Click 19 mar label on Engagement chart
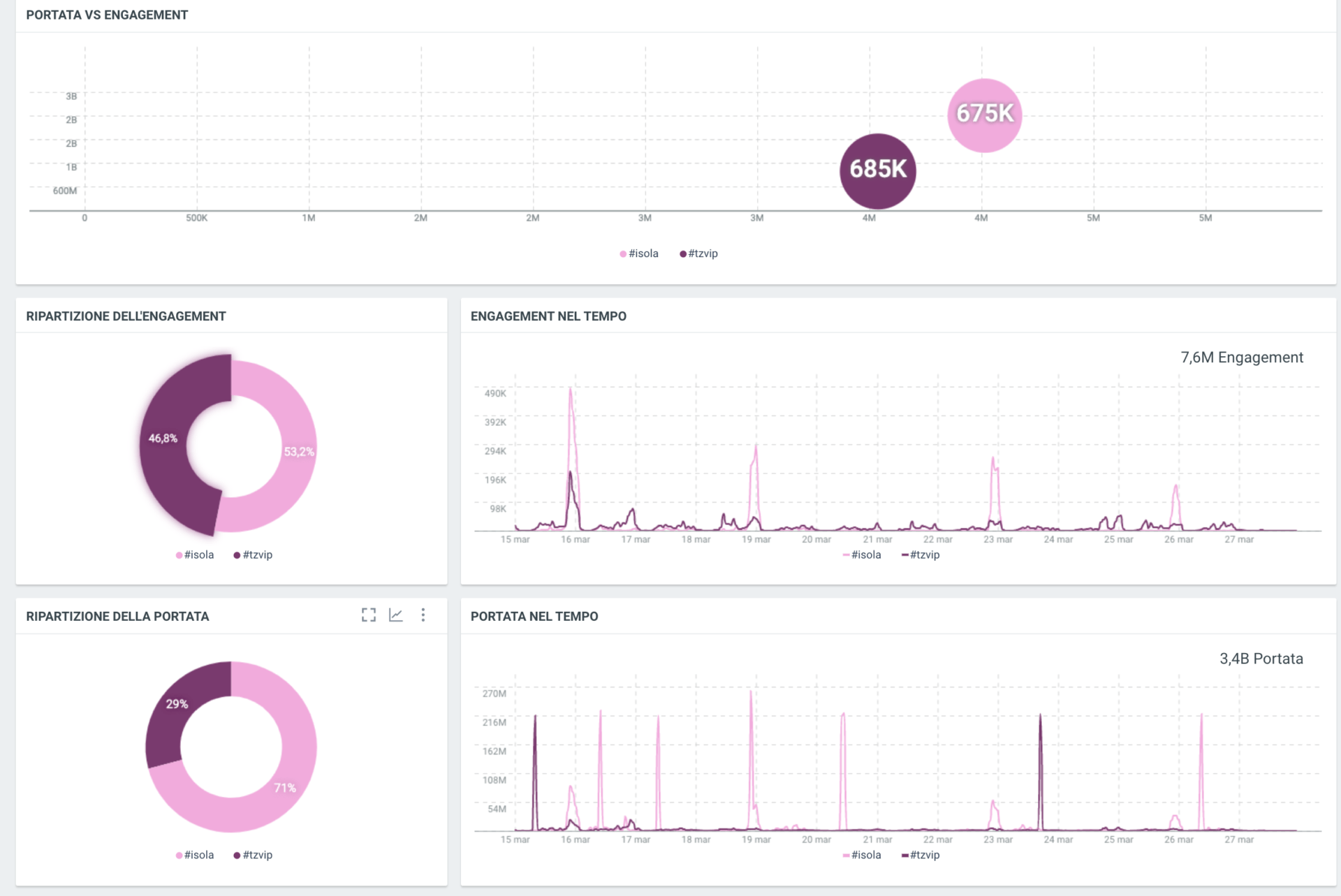 coord(756,539)
